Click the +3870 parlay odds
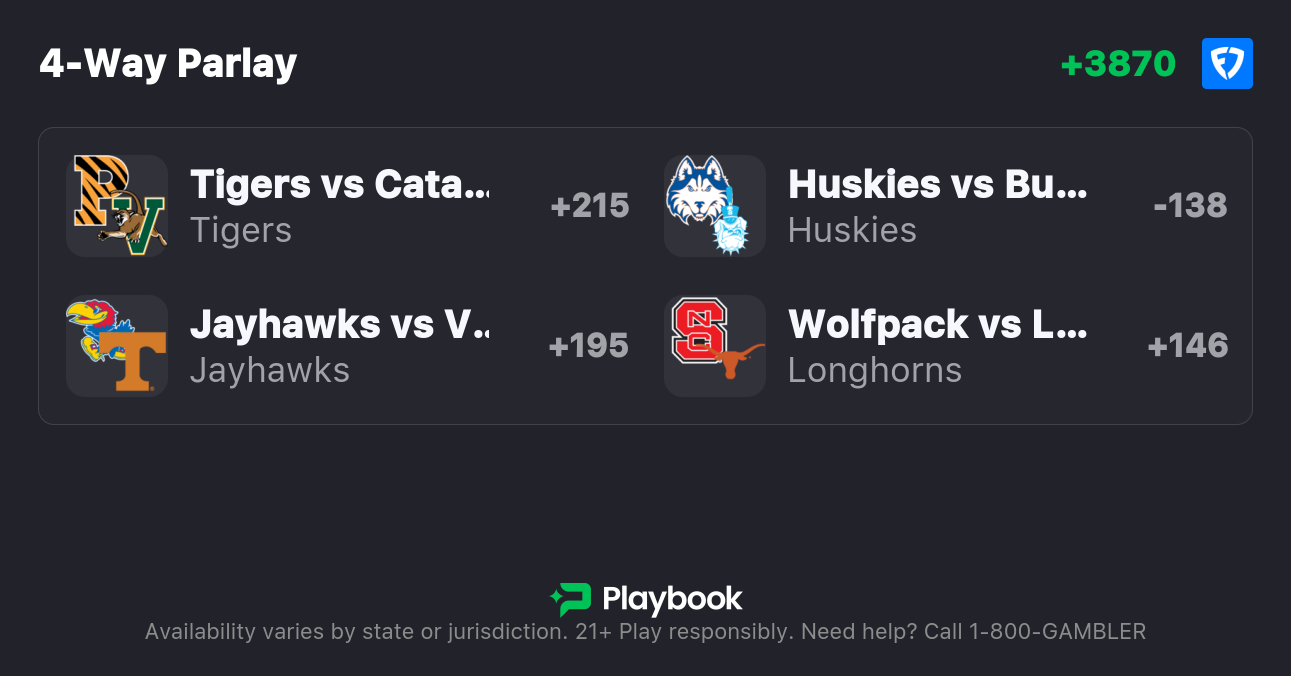This screenshot has height=676, width=1291. pyautogui.click(x=1118, y=63)
